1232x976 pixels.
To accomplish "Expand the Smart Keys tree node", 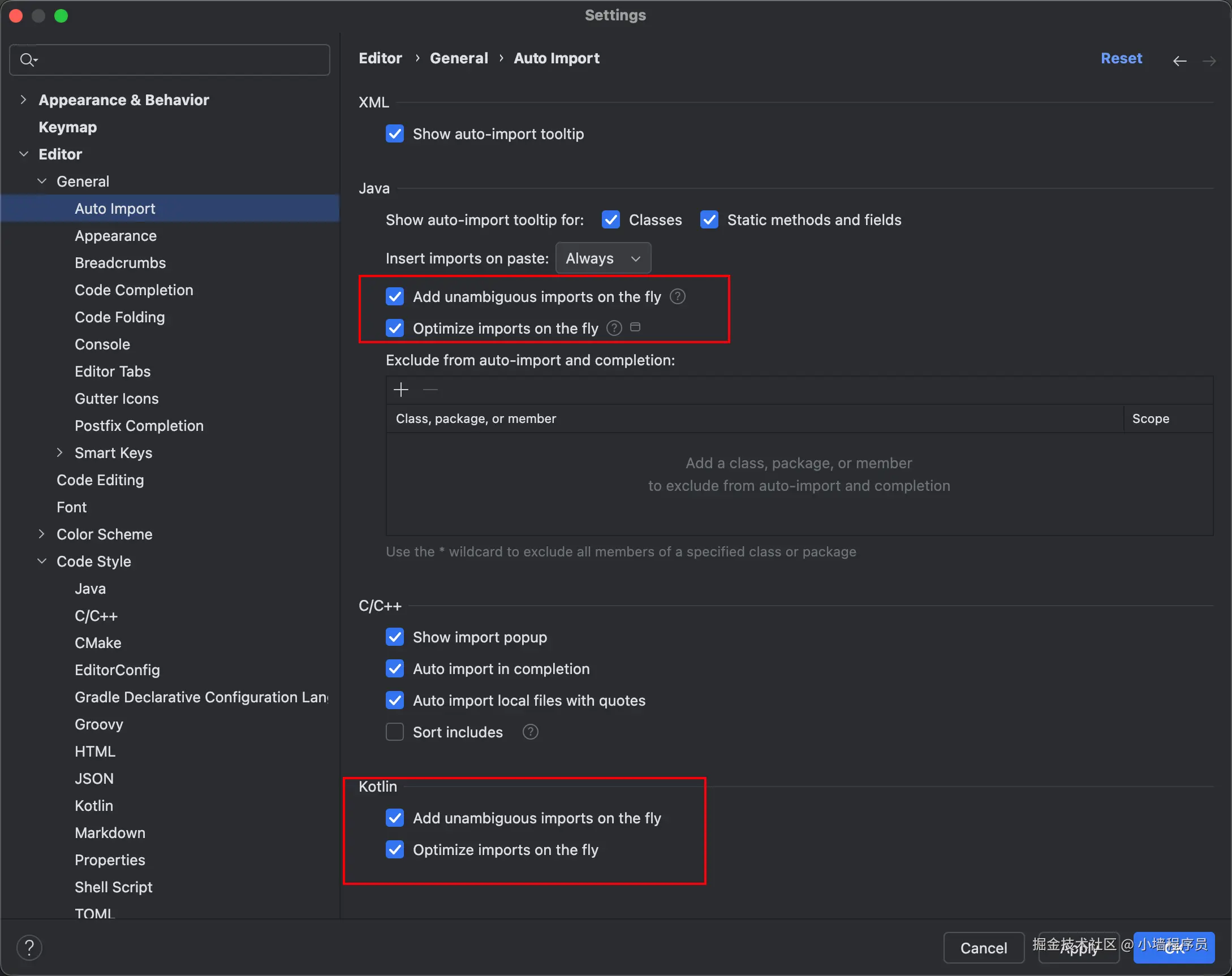I will pyautogui.click(x=59, y=453).
